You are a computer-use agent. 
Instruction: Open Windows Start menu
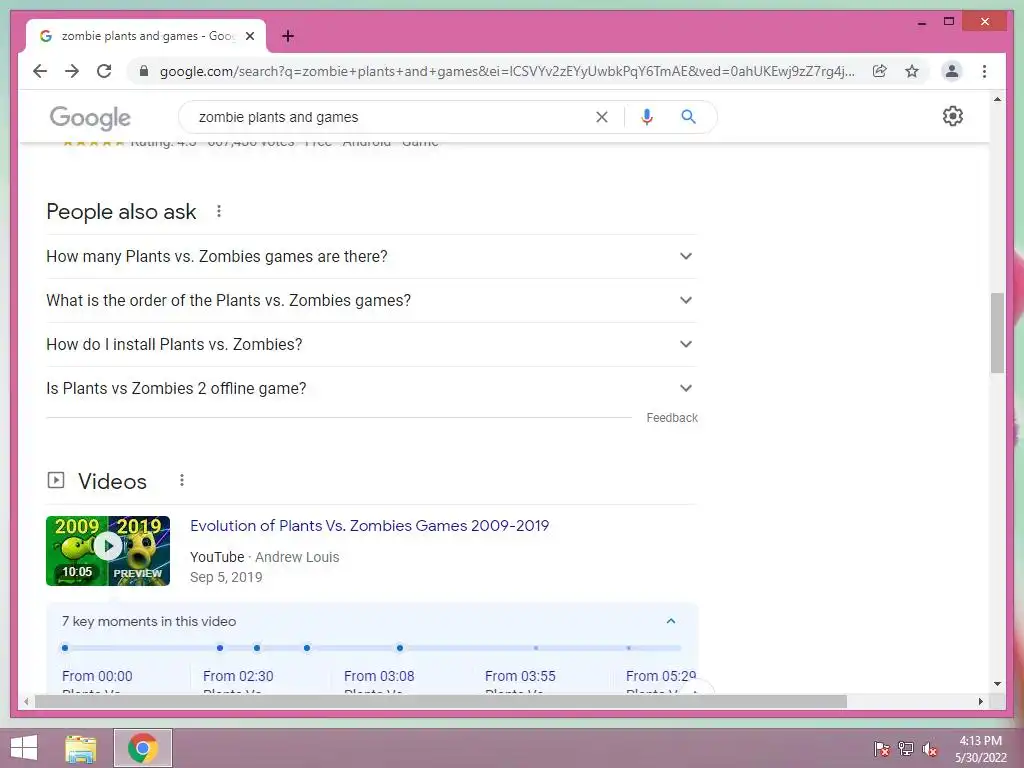(24, 748)
